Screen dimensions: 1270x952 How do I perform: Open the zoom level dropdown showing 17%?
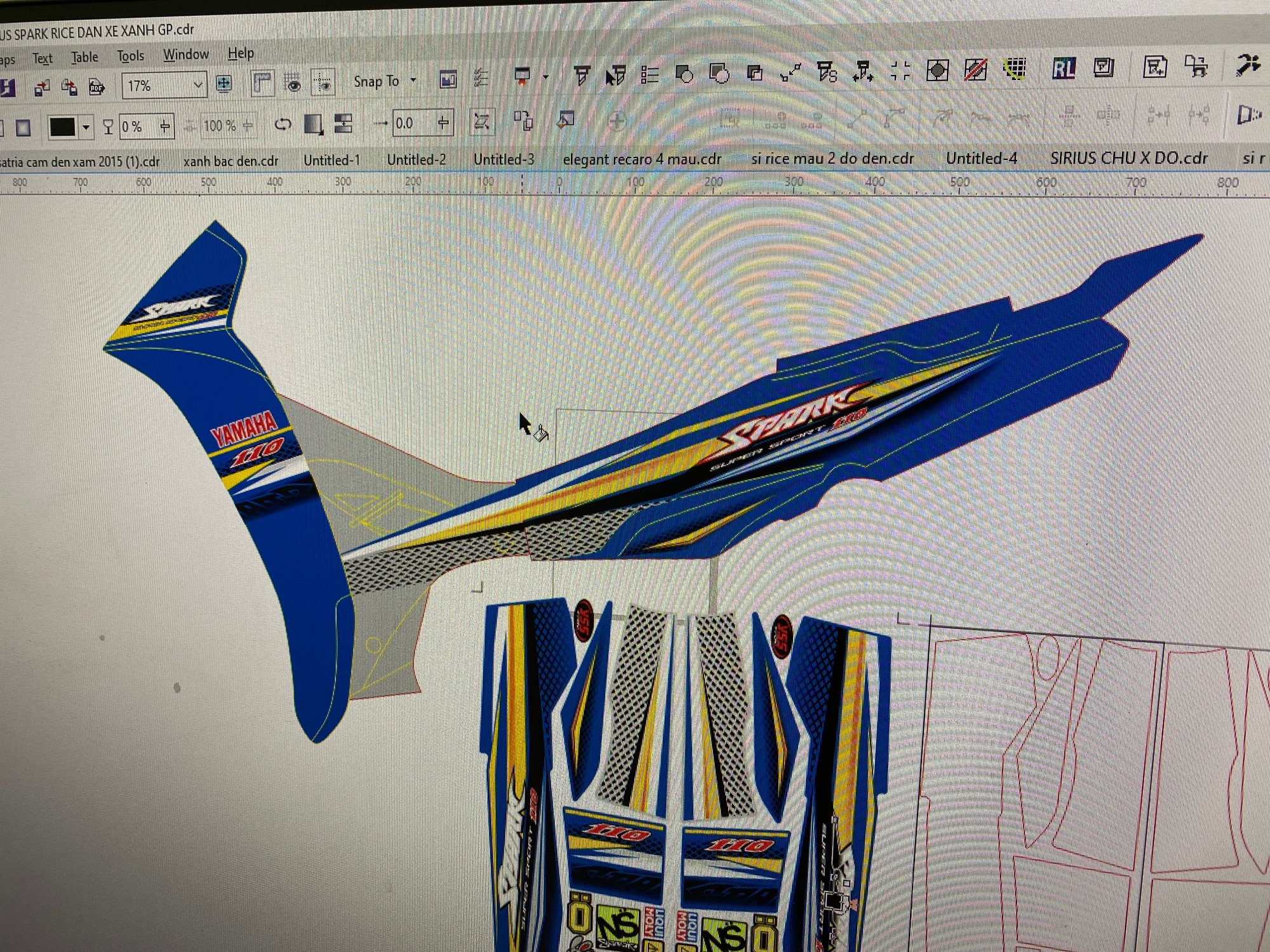click(x=197, y=84)
